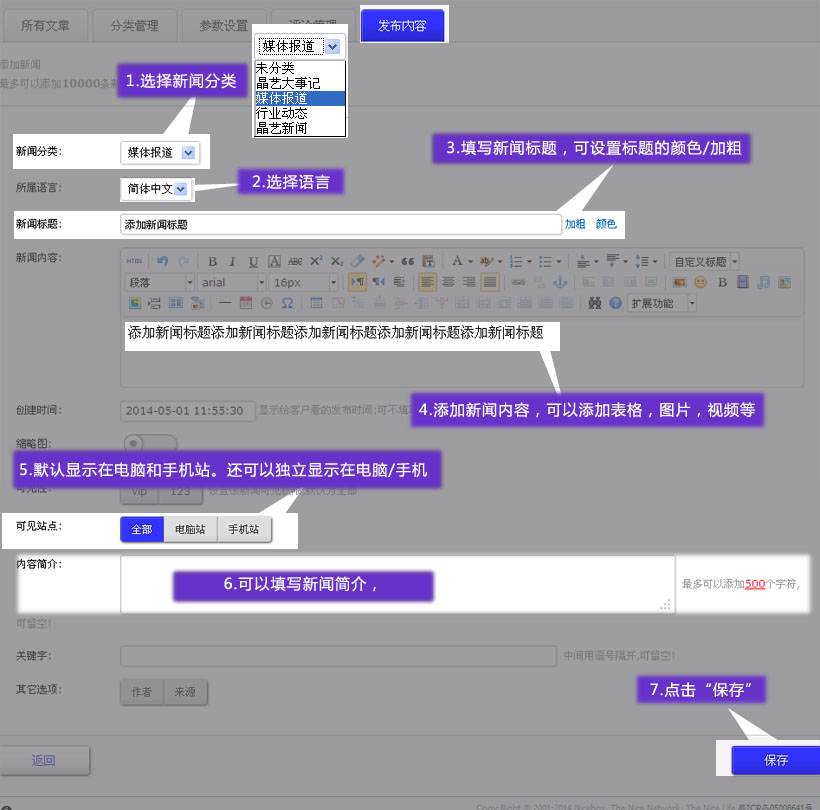
Task: Click the 保存 save button
Action: (776, 760)
